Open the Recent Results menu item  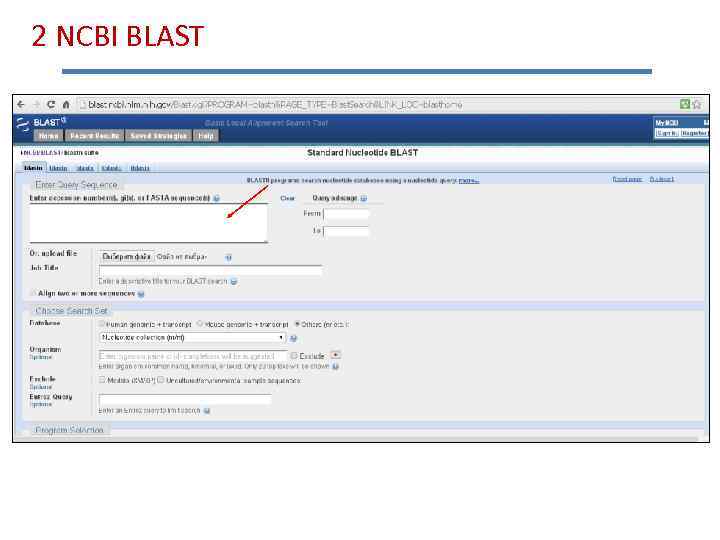coord(95,135)
